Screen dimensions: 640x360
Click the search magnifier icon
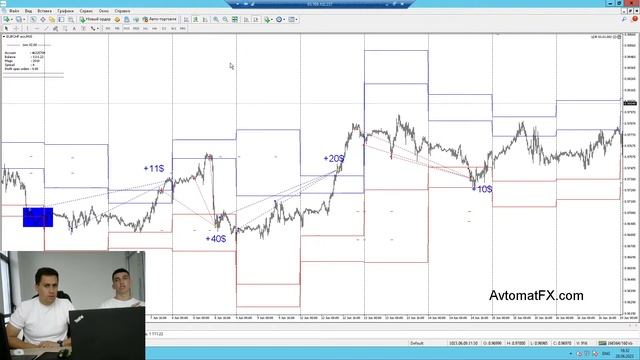point(624,19)
